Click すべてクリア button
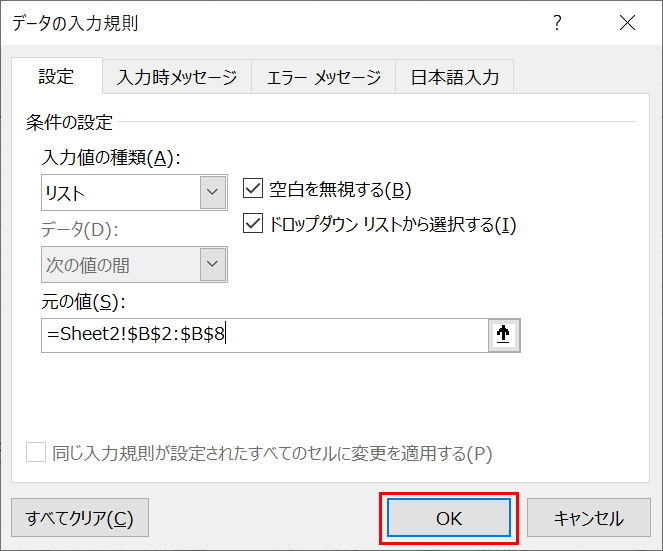The height and width of the screenshot is (551, 663). tap(80, 518)
